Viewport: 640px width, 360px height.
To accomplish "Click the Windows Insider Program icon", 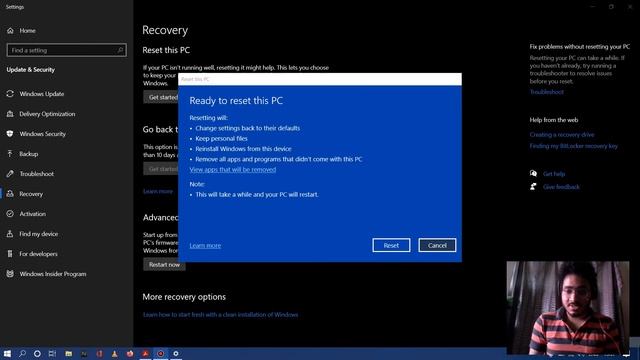I will click(x=10, y=274).
